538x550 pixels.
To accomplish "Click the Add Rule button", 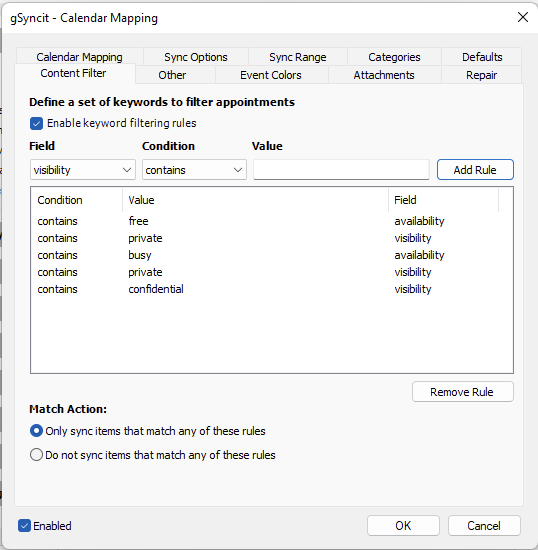I will click(x=475, y=170).
